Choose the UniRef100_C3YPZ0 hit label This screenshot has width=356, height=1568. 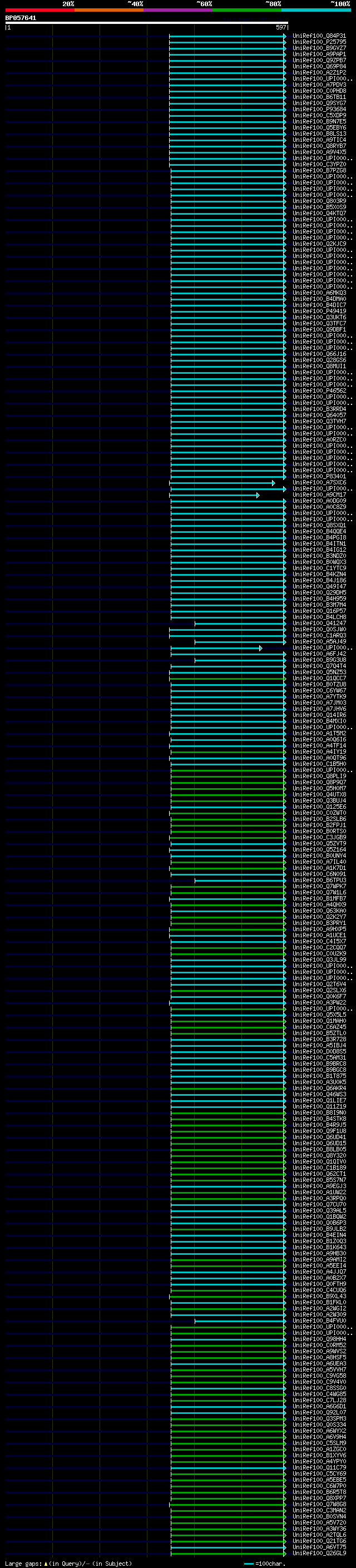point(319,164)
